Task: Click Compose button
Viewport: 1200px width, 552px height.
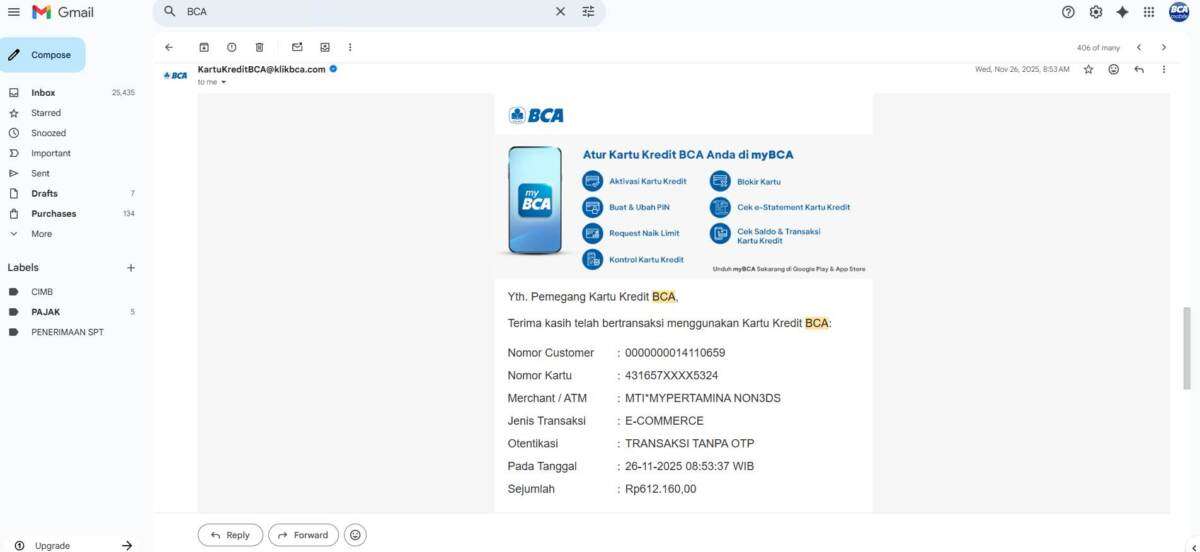Action: tap(43, 55)
